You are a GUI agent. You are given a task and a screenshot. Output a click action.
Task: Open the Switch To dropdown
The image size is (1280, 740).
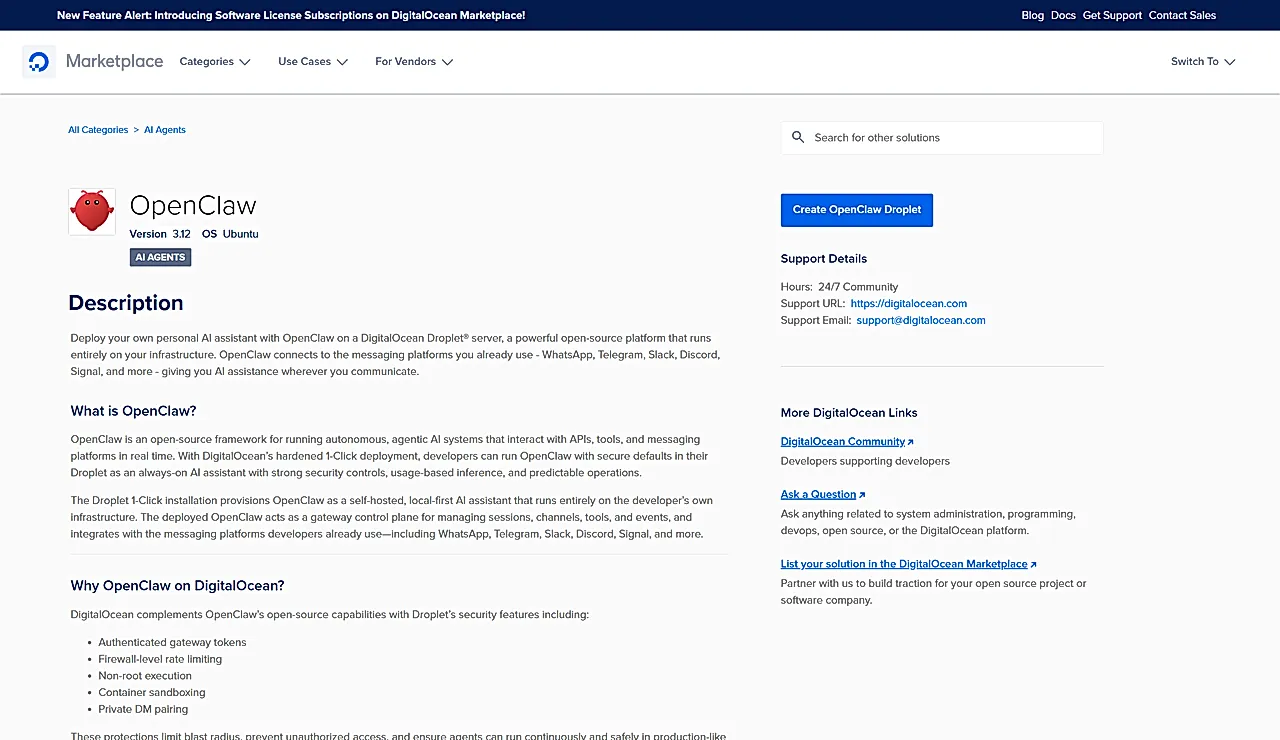tap(1203, 62)
